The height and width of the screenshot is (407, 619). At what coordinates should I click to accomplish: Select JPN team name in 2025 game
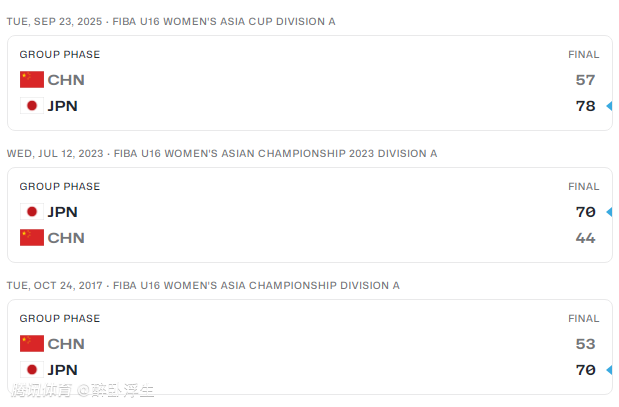(x=62, y=106)
